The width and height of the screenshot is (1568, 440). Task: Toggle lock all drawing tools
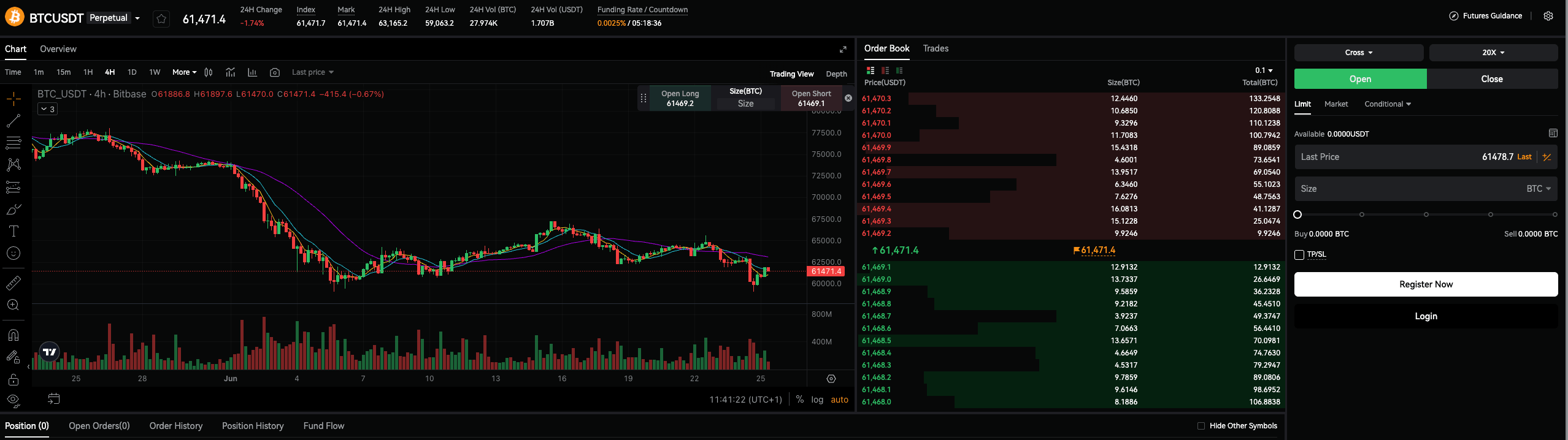[x=13, y=379]
